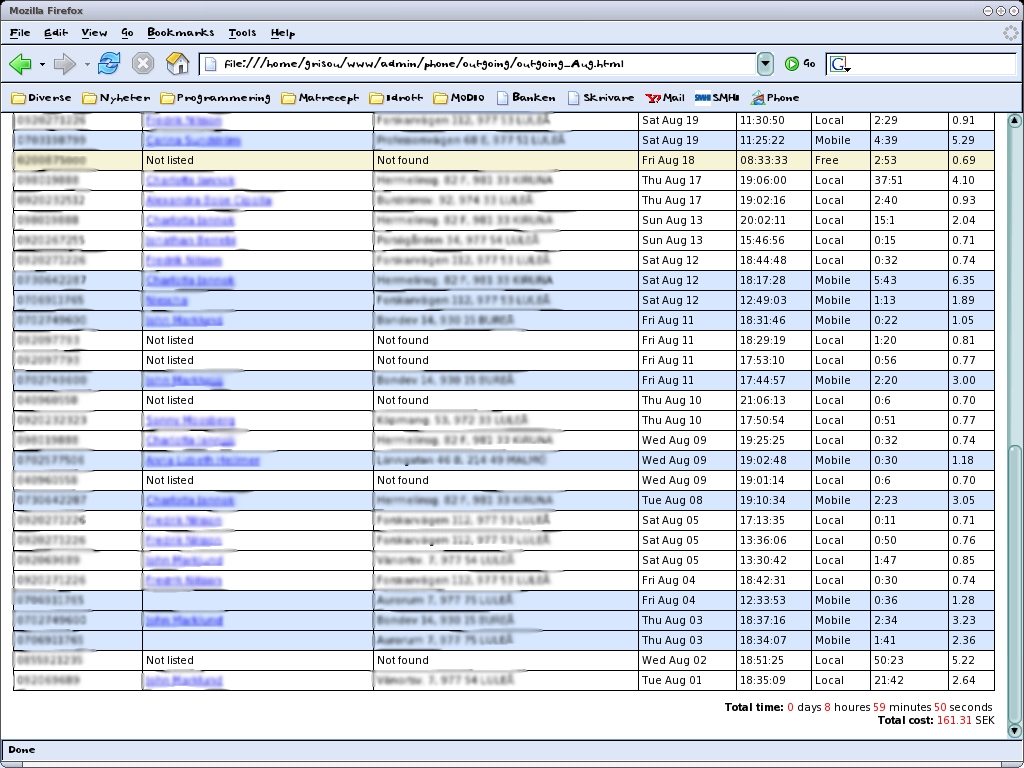This screenshot has width=1024, height=768.
Task: Open the Yahoo Mail bookmark
Action: pyautogui.click(x=665, y=98)
